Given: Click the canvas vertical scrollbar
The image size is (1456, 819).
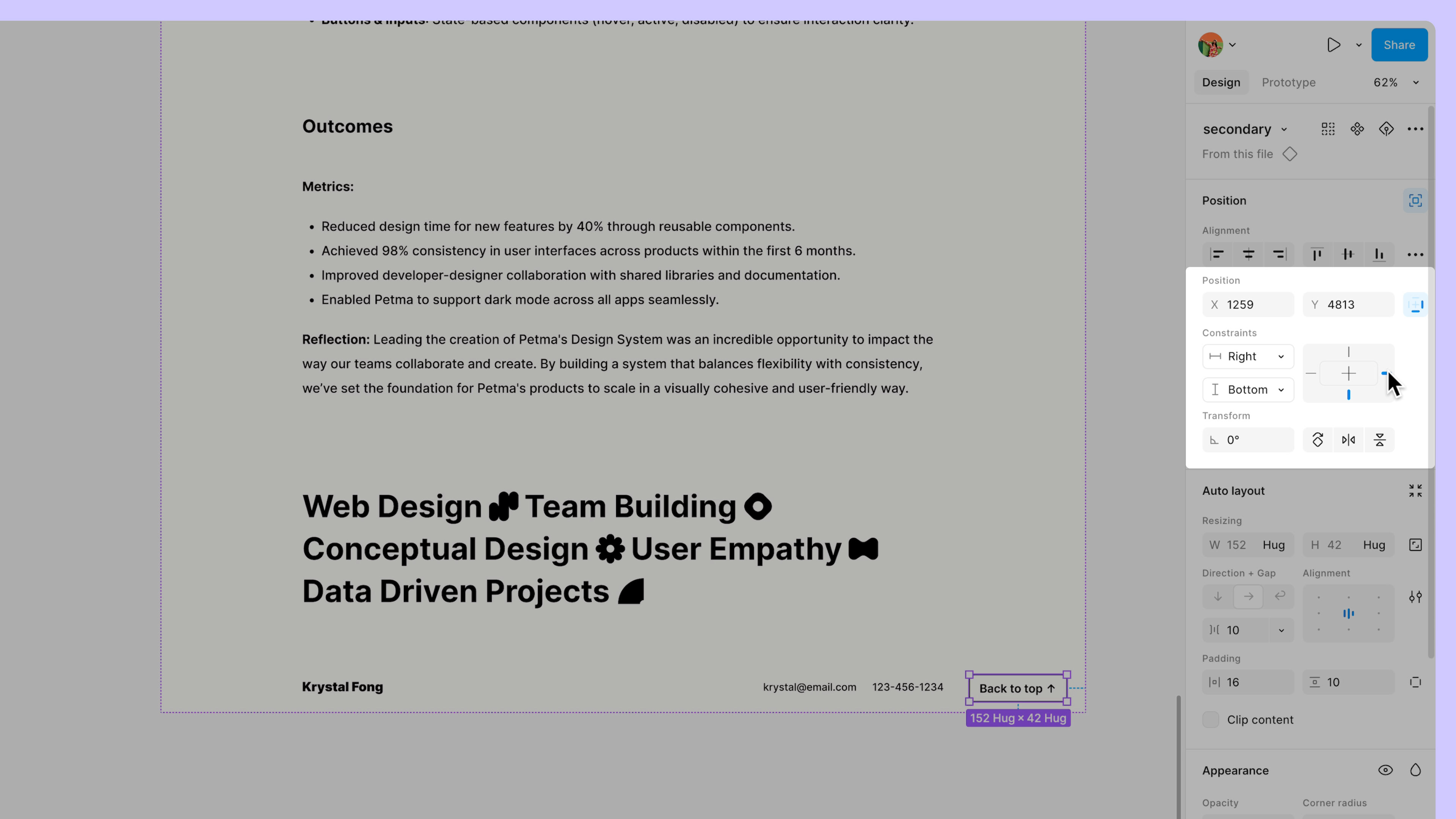Looking at the screenshot, I should 1178,757.
